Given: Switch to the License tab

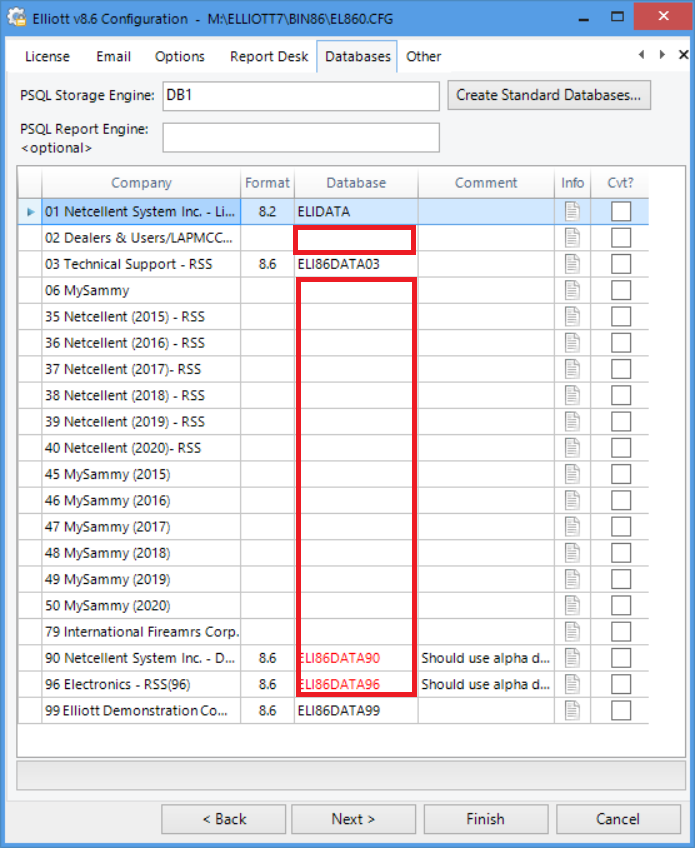Looking at the screenshot, I should 48,56.
